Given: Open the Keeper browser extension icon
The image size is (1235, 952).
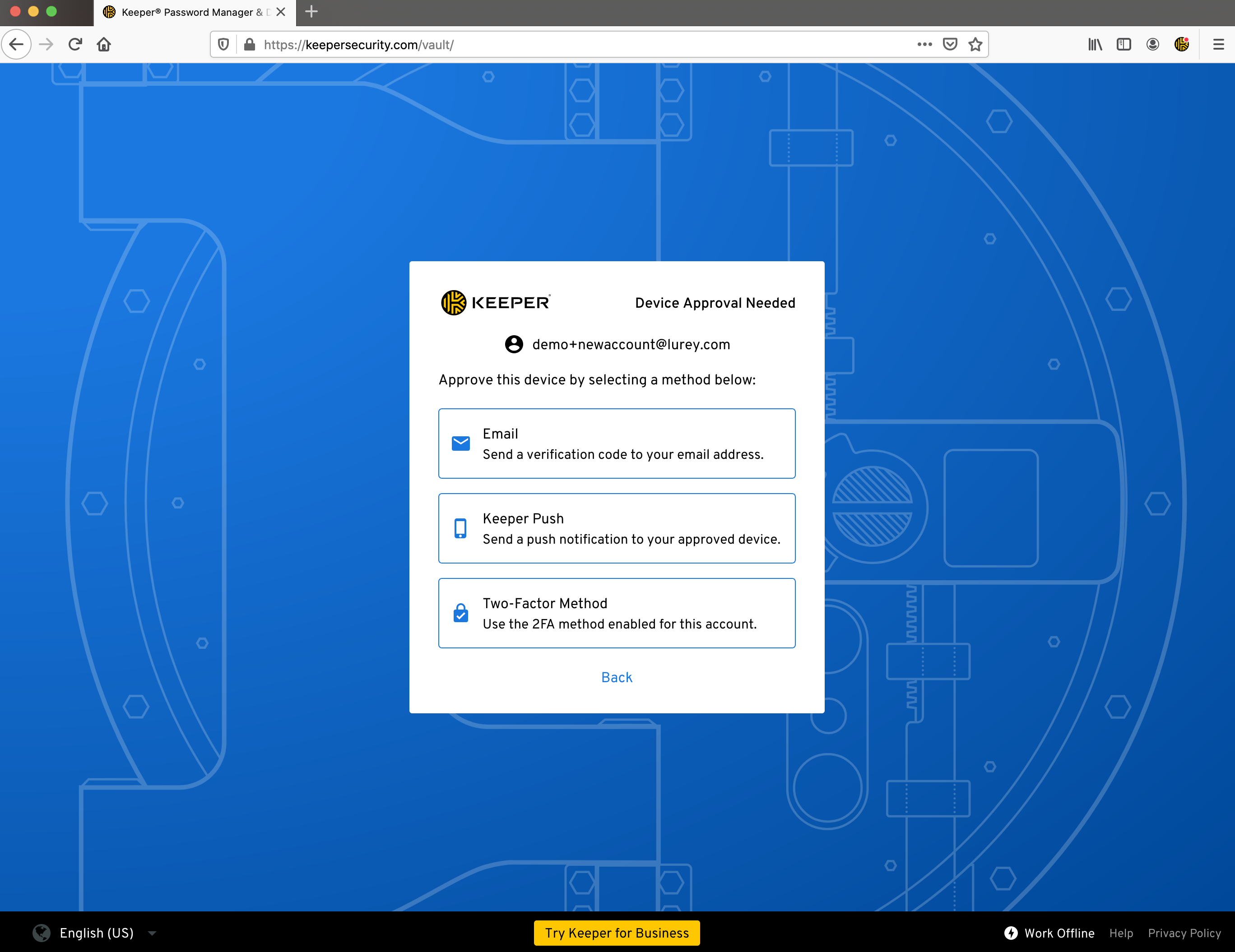Looking at the screenshot, I should 1182,44.
